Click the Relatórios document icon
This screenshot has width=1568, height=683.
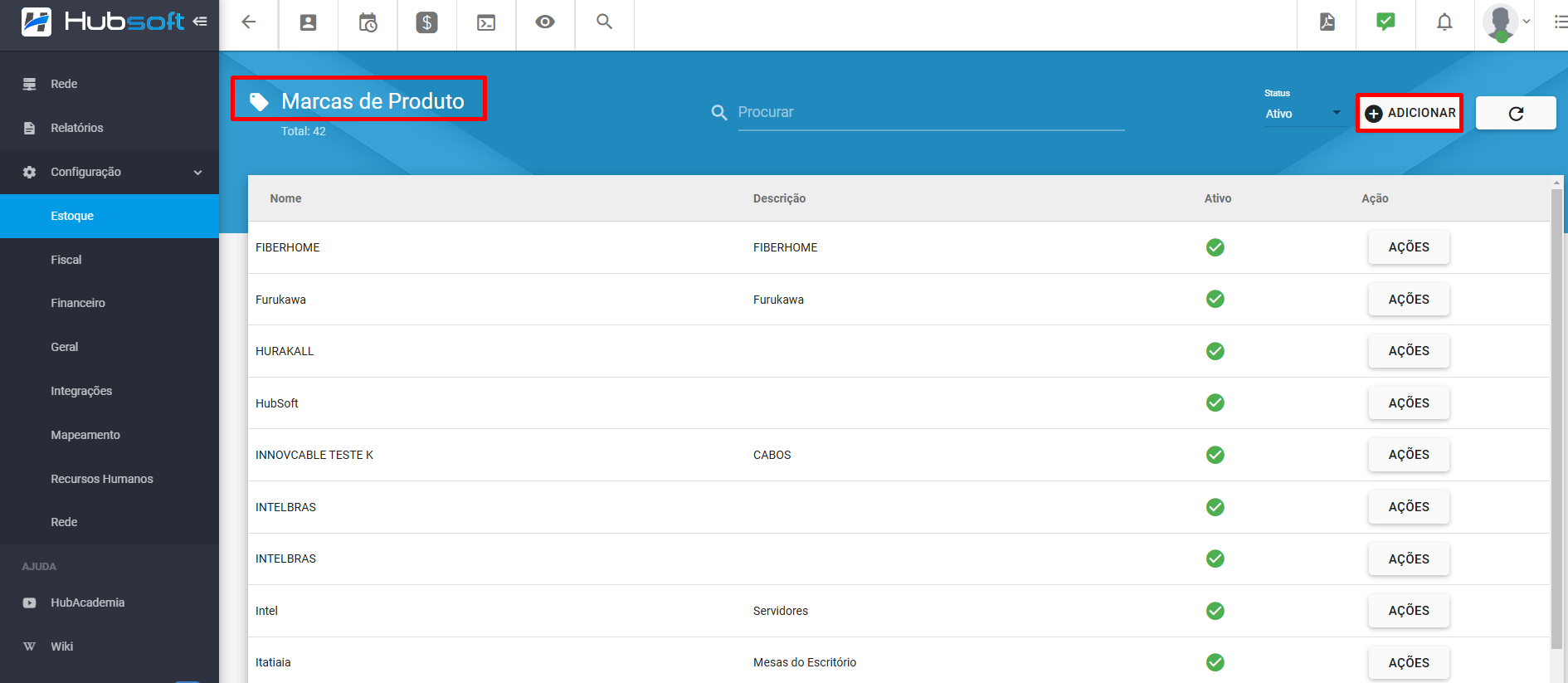click(30, 128)
